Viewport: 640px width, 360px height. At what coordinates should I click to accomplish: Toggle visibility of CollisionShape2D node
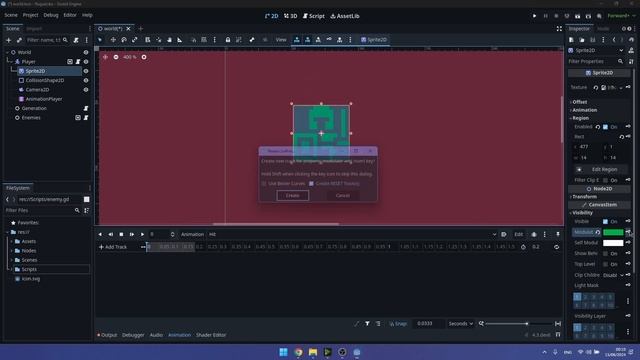(86, 80)
